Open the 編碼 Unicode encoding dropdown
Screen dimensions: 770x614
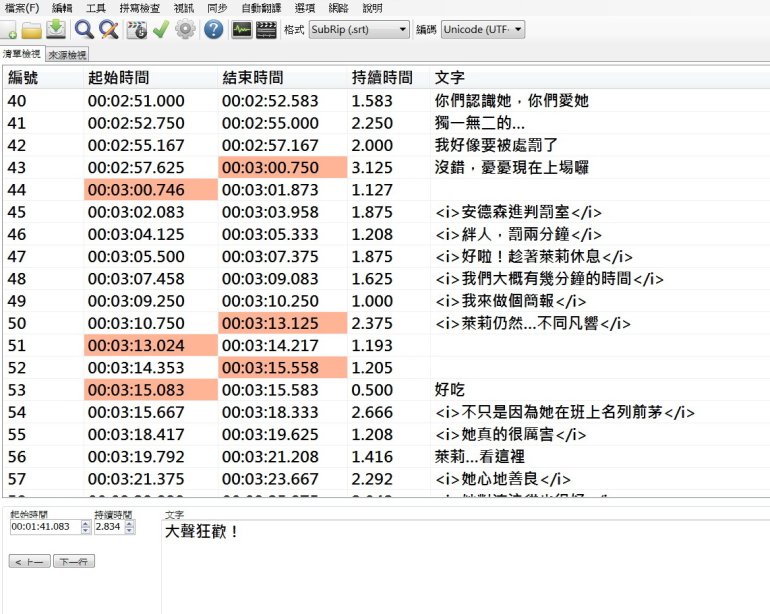[x=483, y=29]
